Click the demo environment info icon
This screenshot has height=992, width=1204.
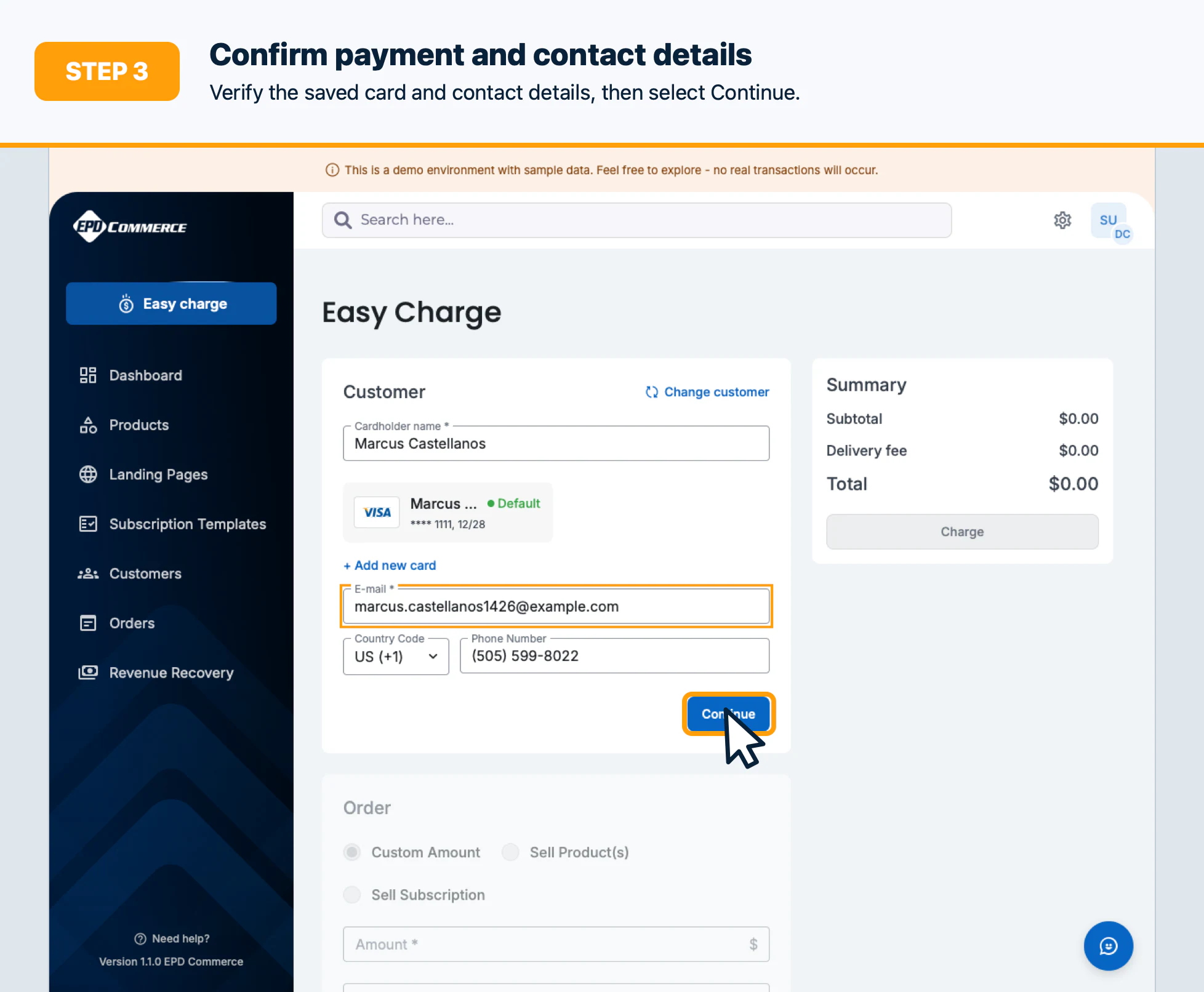tap(332, 170)
